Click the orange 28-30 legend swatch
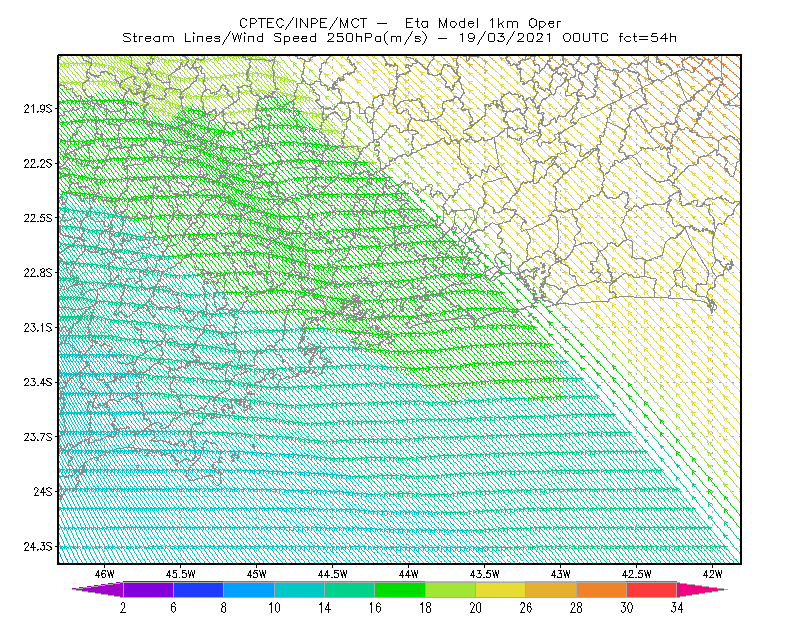 pyautogui.click(x=602, y=589)
